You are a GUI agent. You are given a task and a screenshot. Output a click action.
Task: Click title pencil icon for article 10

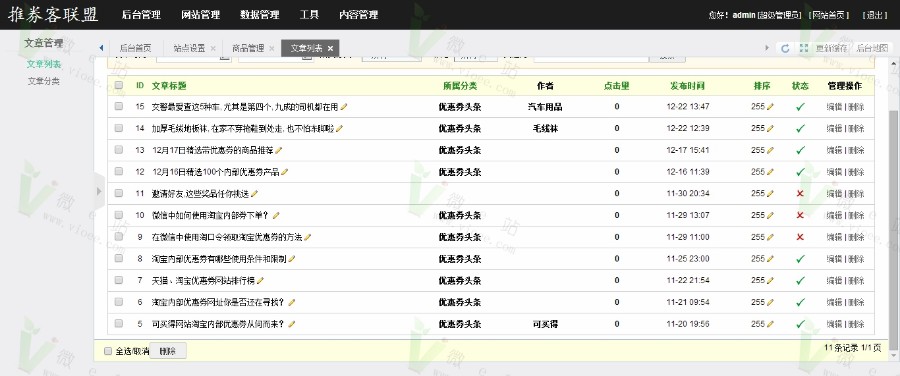[x=276, y=215]
